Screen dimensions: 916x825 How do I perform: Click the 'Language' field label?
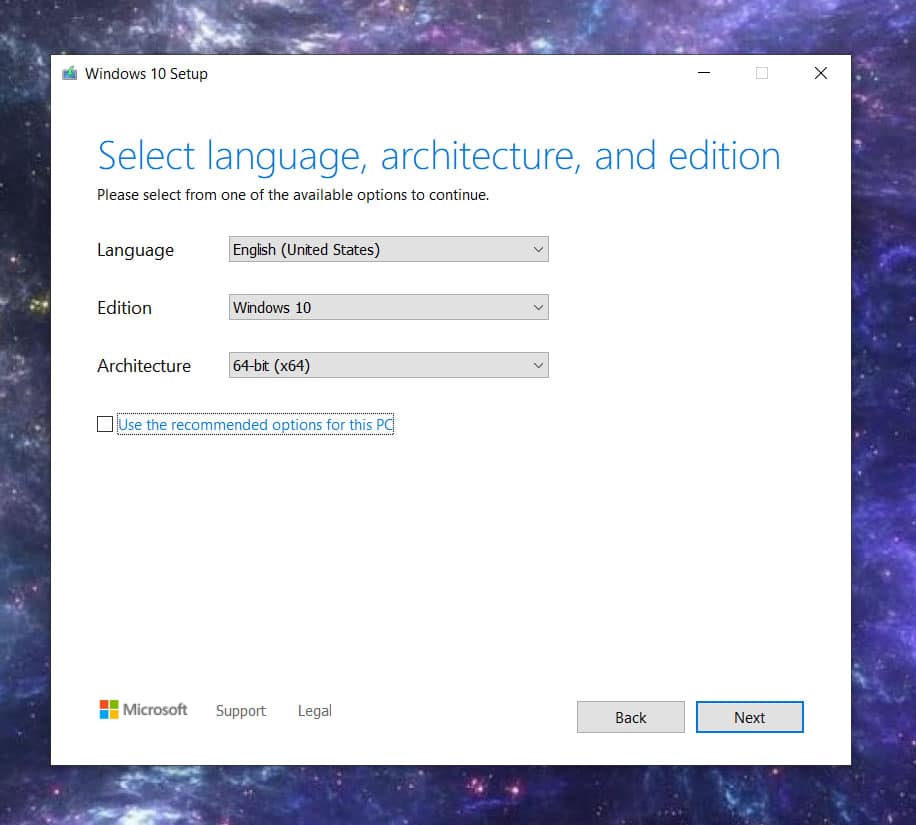point(135,250)
